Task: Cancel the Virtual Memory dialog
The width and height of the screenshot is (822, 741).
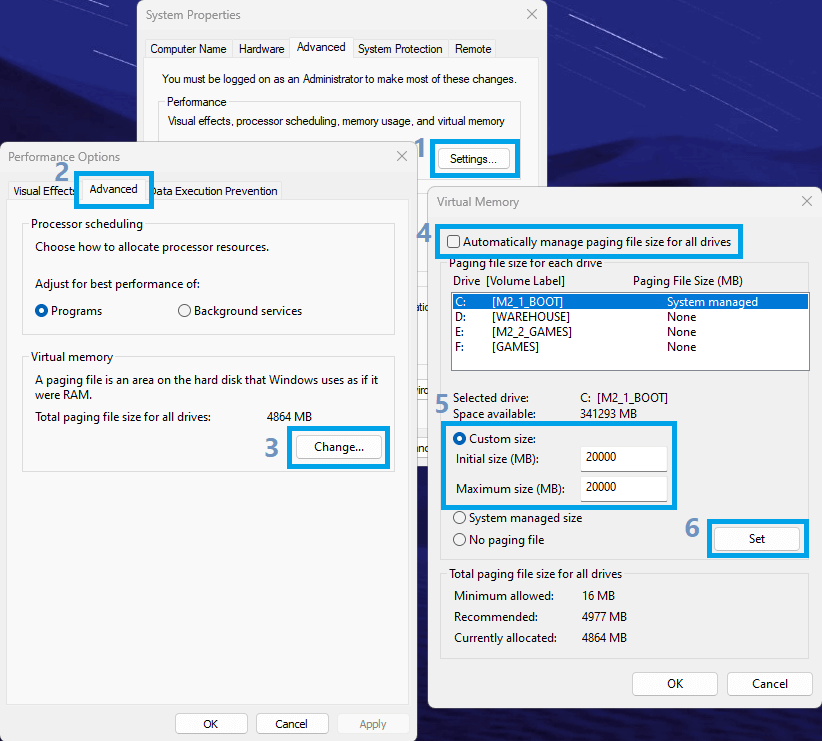Action: pyautogui.click(x=770, y=684)
